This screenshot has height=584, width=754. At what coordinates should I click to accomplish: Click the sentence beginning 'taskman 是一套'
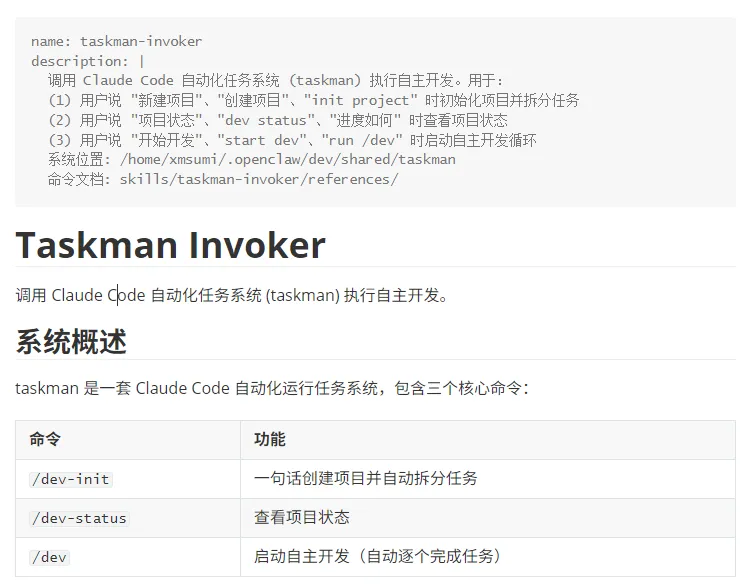pyautogui.click(x=272, y=388)
